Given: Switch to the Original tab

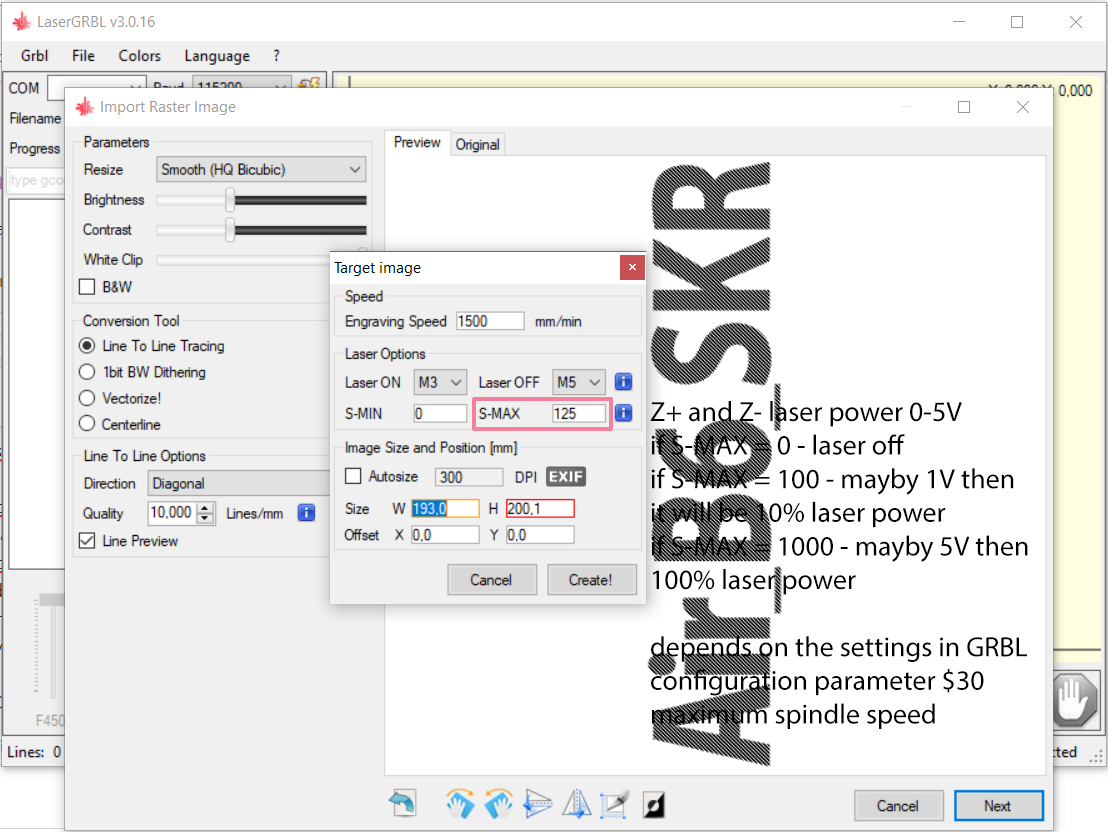Looking at the screenshot, I should pyautogui.click(x=477, y=145).
